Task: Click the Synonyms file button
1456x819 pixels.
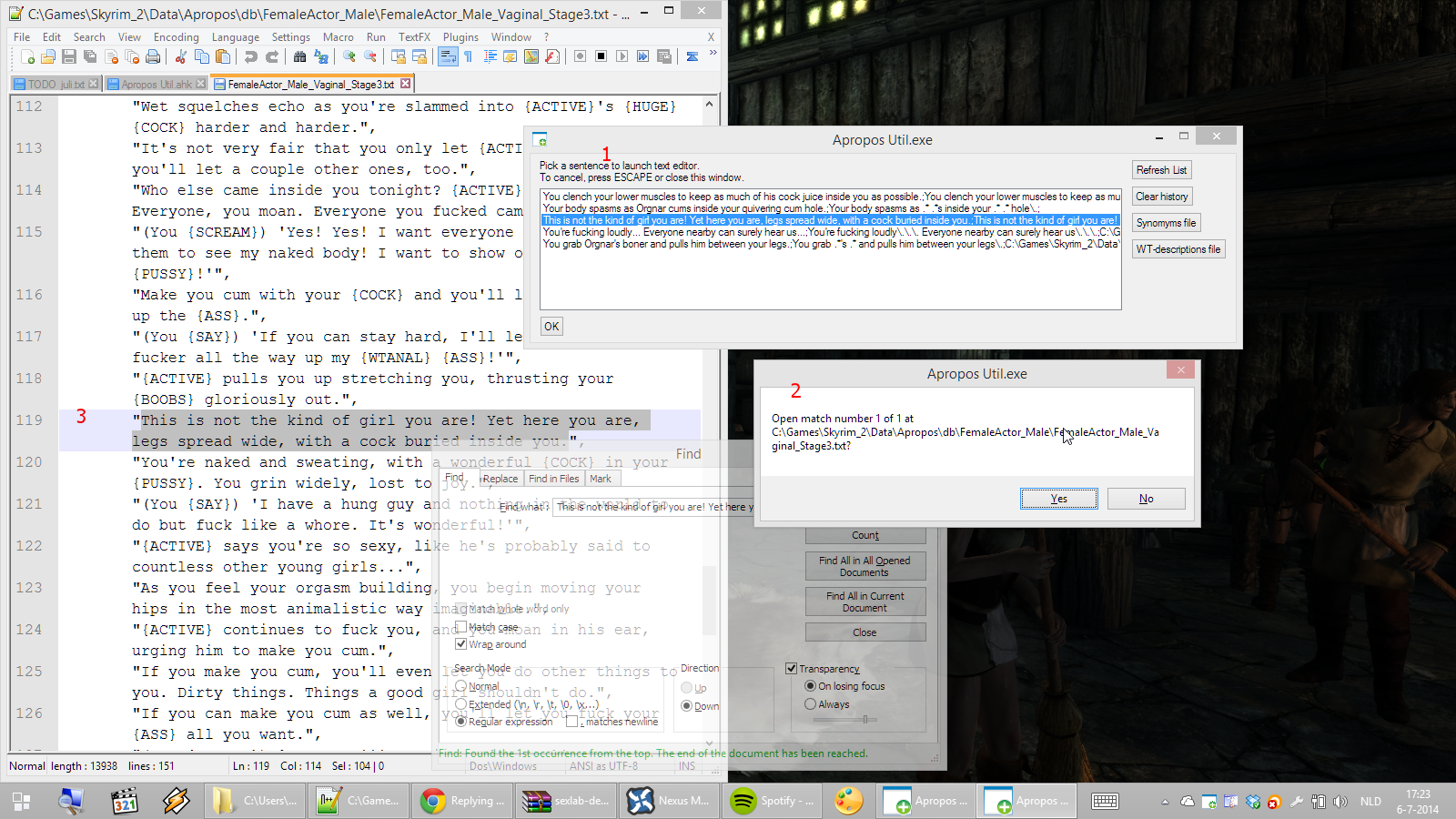Action: click(1166, 223)
